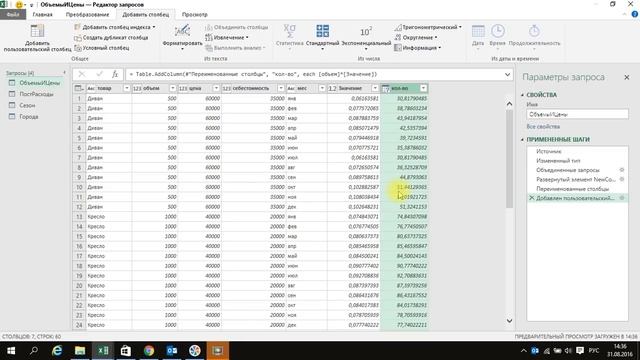Open the Windows Start menu
The image size is (640, 360).
pos(11,351)
